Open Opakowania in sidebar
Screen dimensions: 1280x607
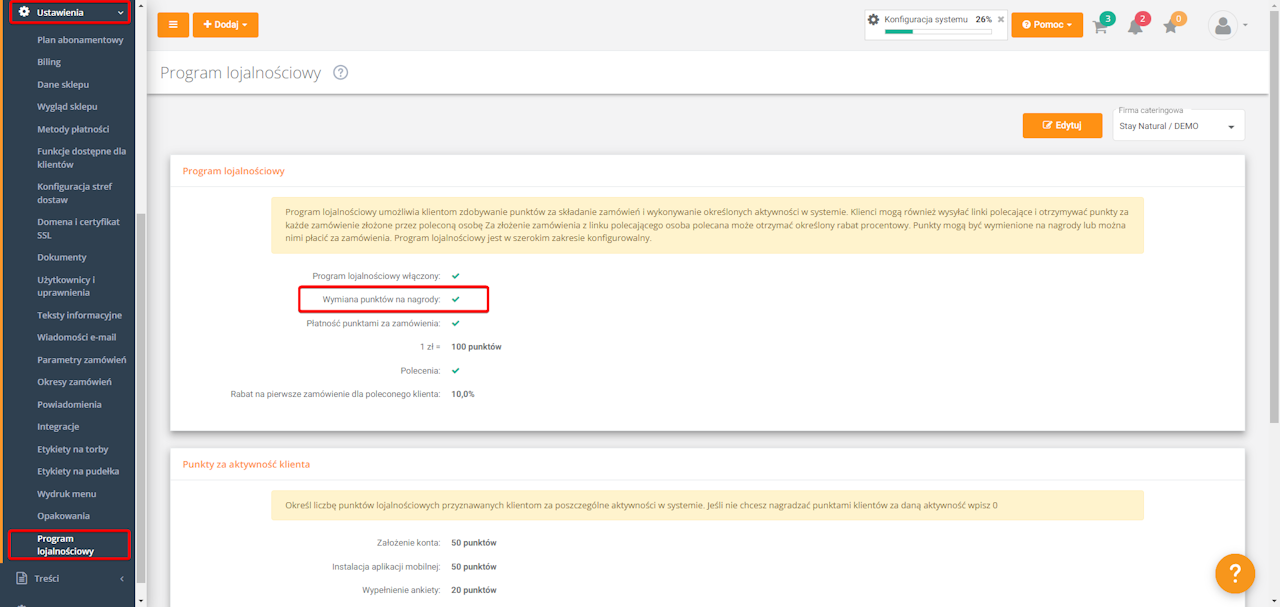[x=63, y=516]
